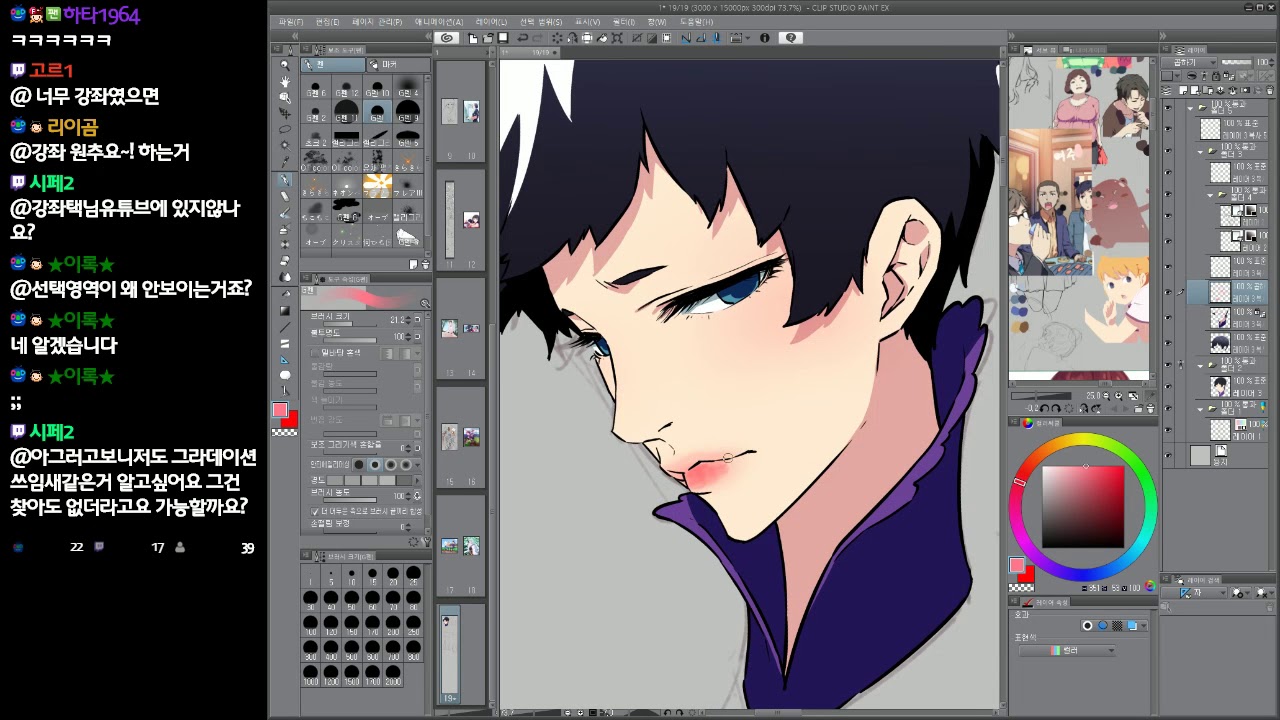Image resolution: width=1280 pixels, height=720 pixels.
Task: Select the Zoom magnifier tool
Action: [285, 65]
